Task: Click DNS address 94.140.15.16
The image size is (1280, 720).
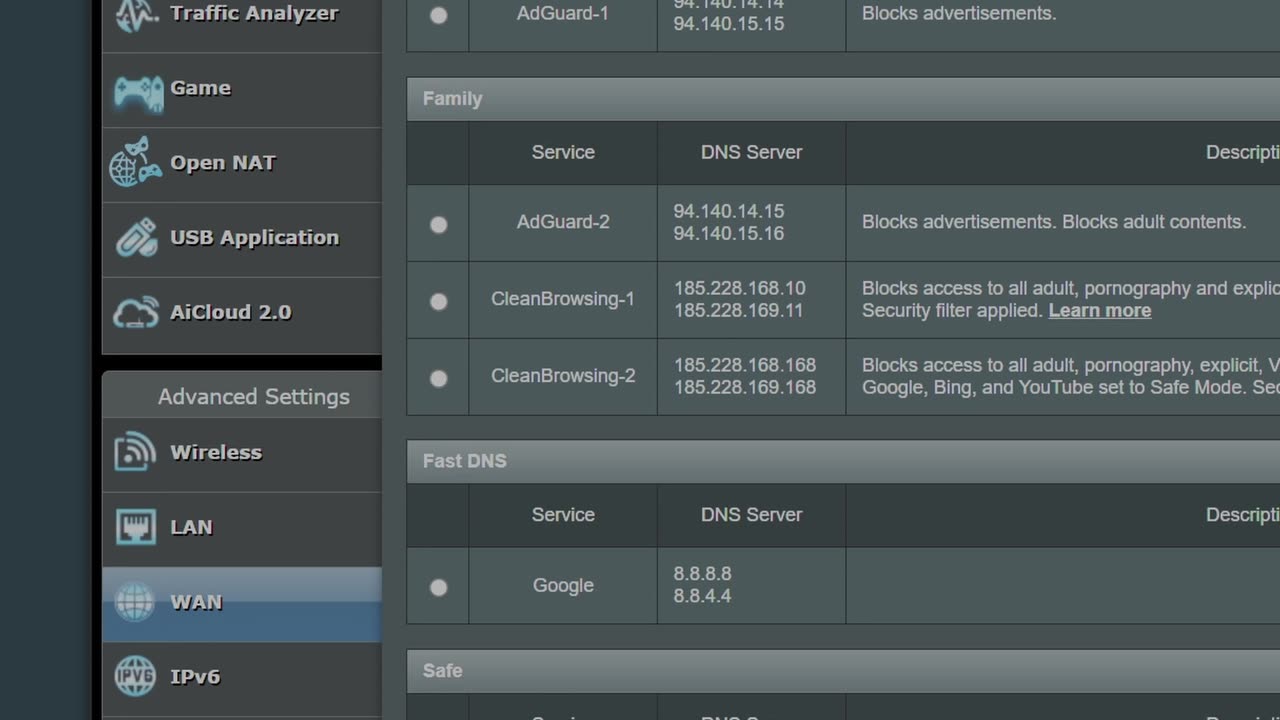Action: (x=728, y=234)
